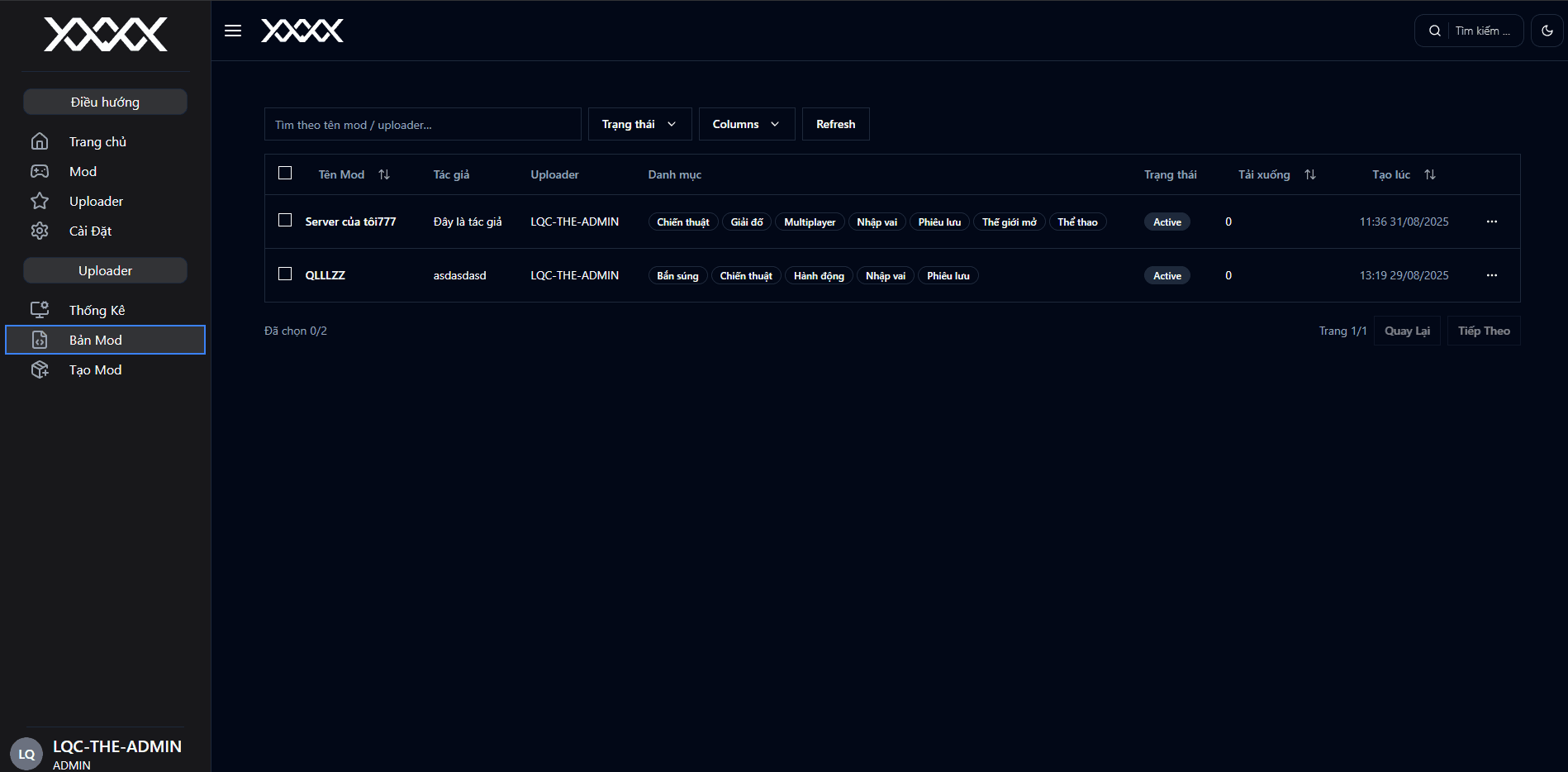Open the Columns dropdown
Image resolution: width=1568 pixels, height=772 pixels.
coord(746,124)
